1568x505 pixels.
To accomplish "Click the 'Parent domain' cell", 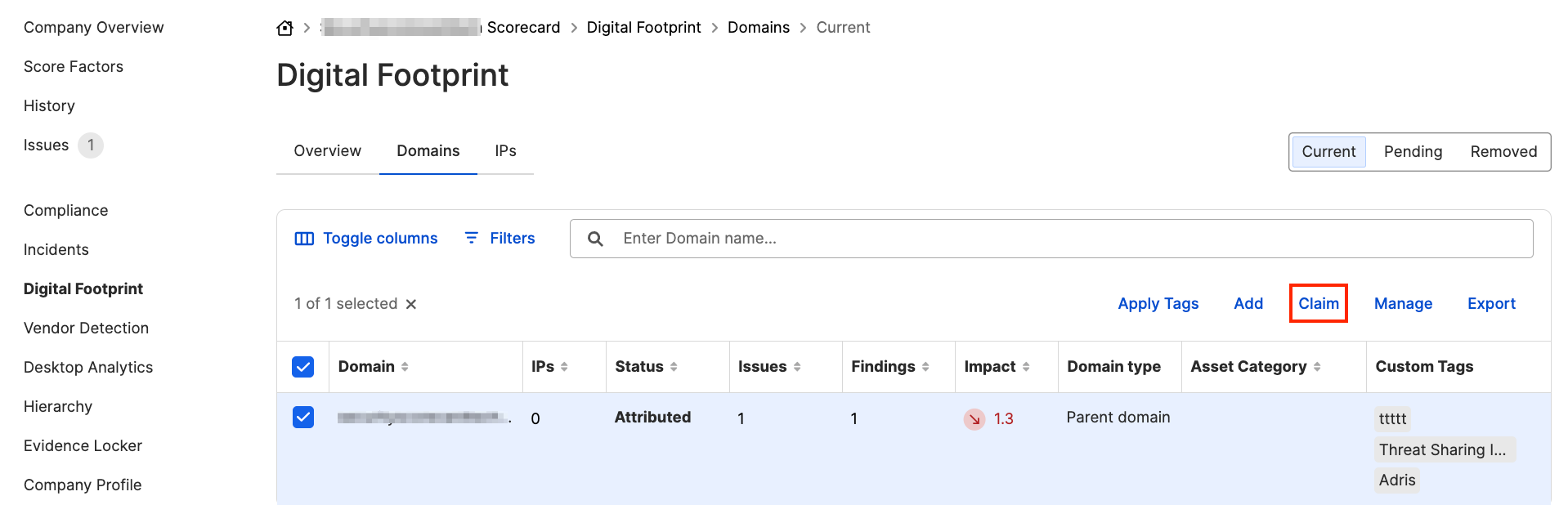I will (1118, 418).
